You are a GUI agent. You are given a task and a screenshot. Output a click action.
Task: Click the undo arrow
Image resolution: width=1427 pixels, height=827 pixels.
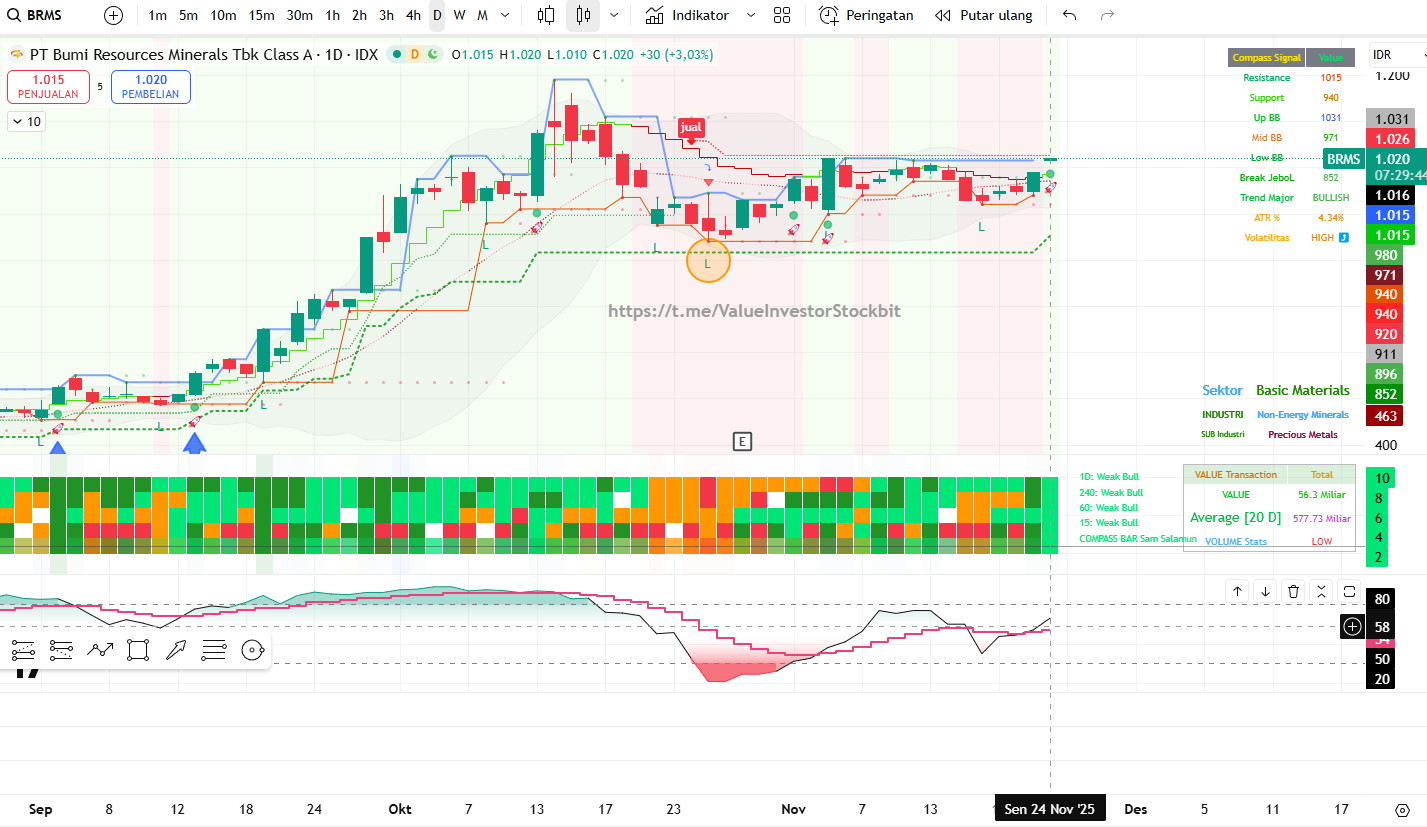pos(1070,15)
